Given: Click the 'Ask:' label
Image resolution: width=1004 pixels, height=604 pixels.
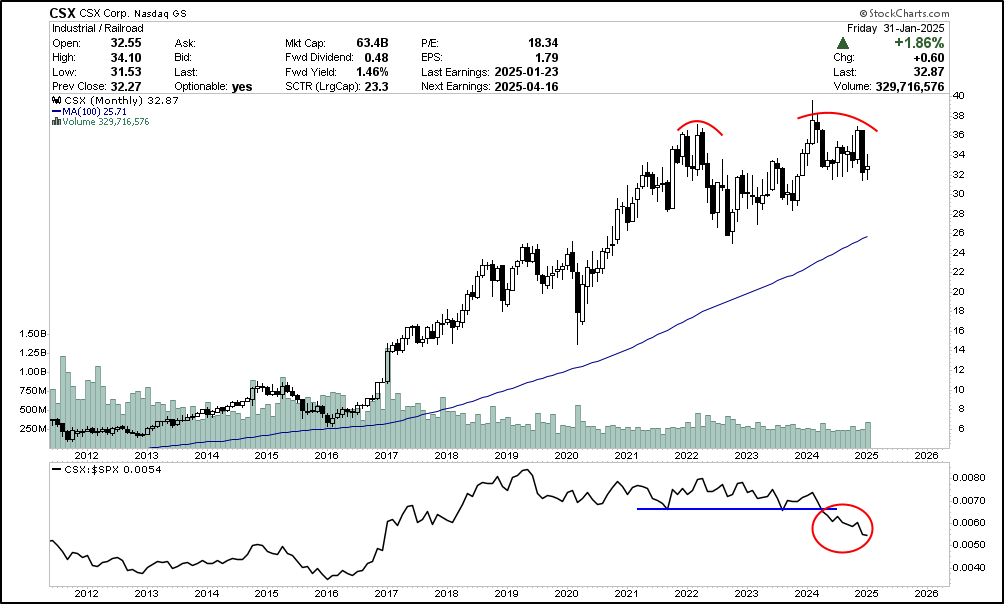Looking at the screenshot, I should (185, 43).
